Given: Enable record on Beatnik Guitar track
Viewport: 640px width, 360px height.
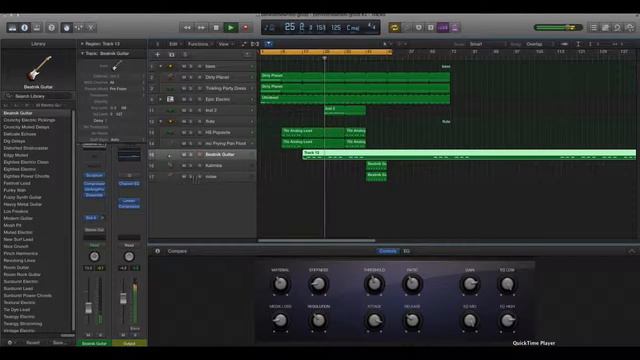Looking at the screenshot, I should pos(200,154).
